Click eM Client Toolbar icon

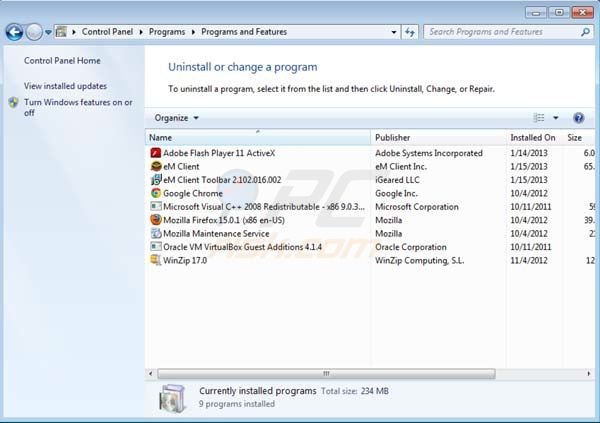click(x=156, y=180)
